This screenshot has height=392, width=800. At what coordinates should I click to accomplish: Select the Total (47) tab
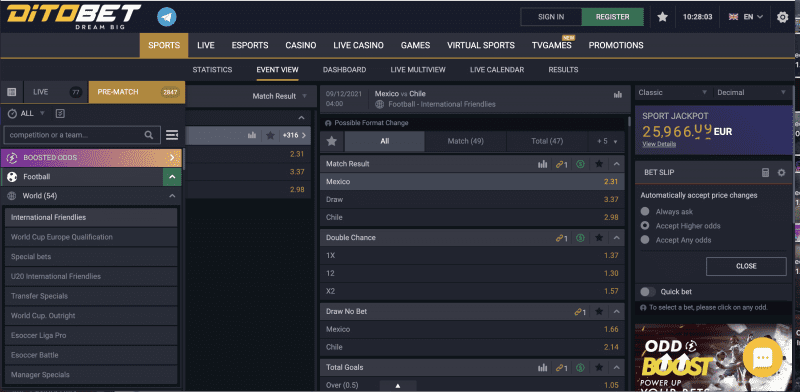click(547, 141)
